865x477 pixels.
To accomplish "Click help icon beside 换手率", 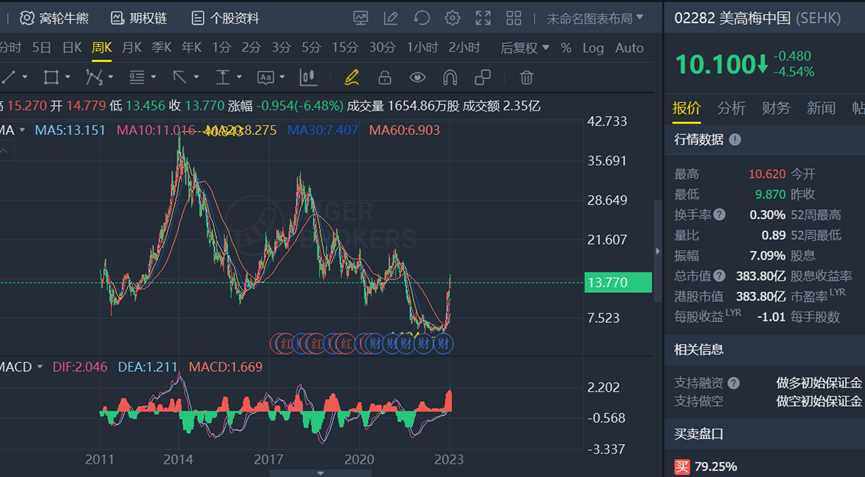I will click(x=719, y=215).
